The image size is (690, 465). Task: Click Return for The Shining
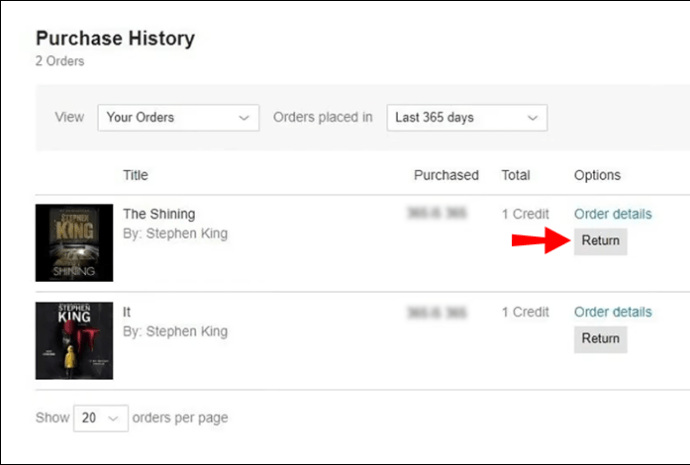click(600, 241)
